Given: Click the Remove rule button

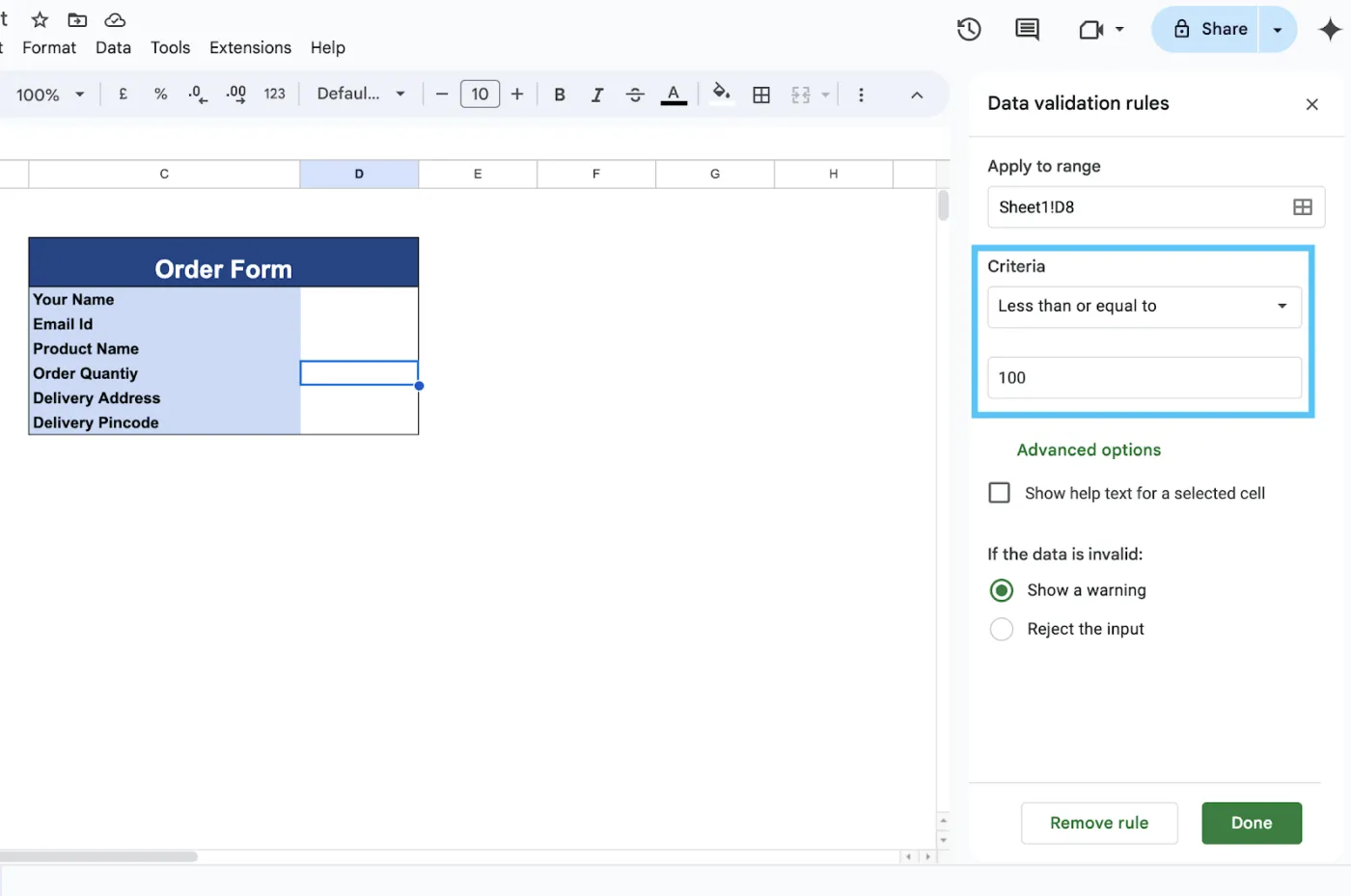Looking at the screenshot, I should [1099, 823].
